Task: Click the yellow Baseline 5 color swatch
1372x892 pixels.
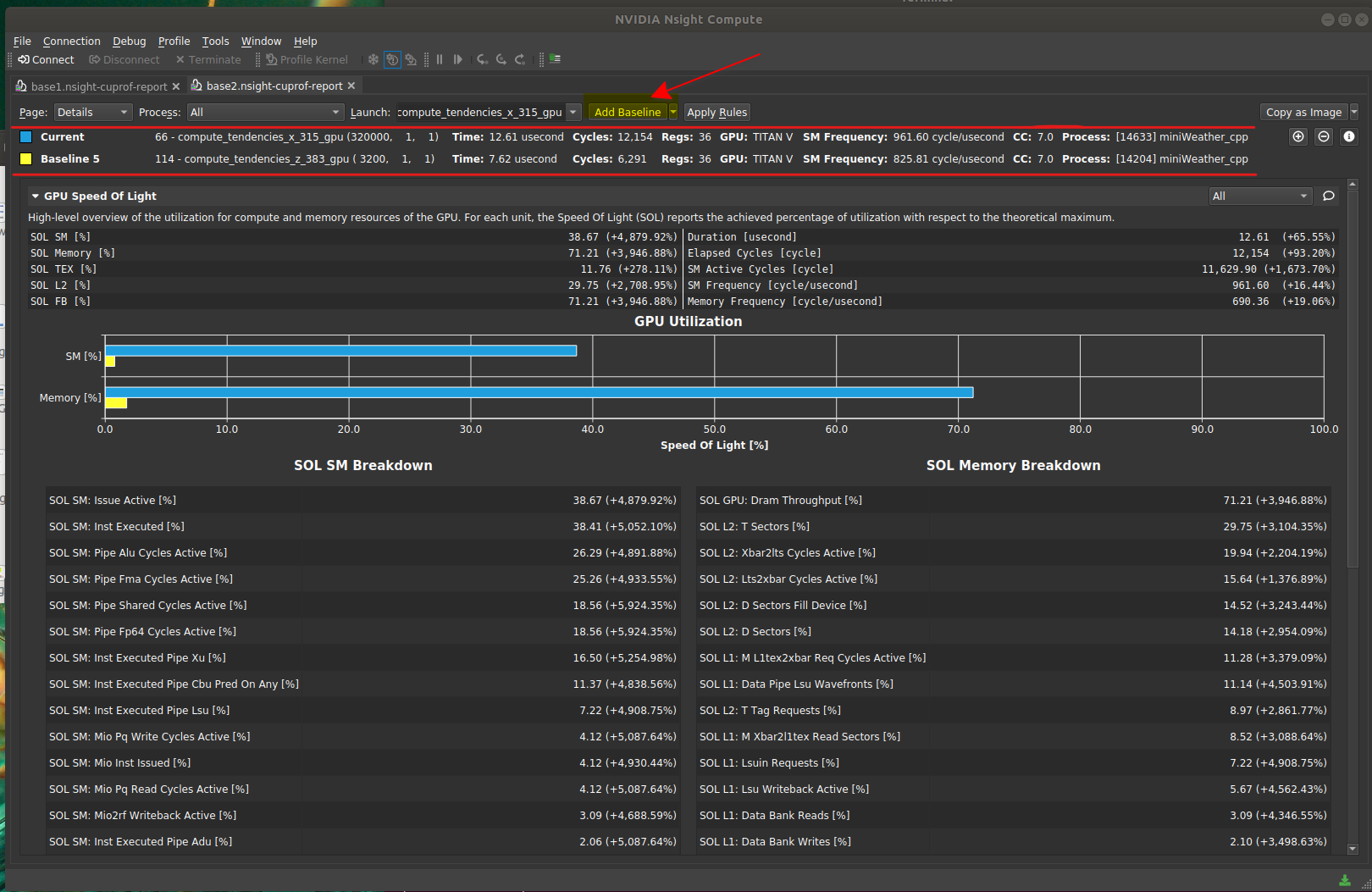Action: click(x=25, y=158)
